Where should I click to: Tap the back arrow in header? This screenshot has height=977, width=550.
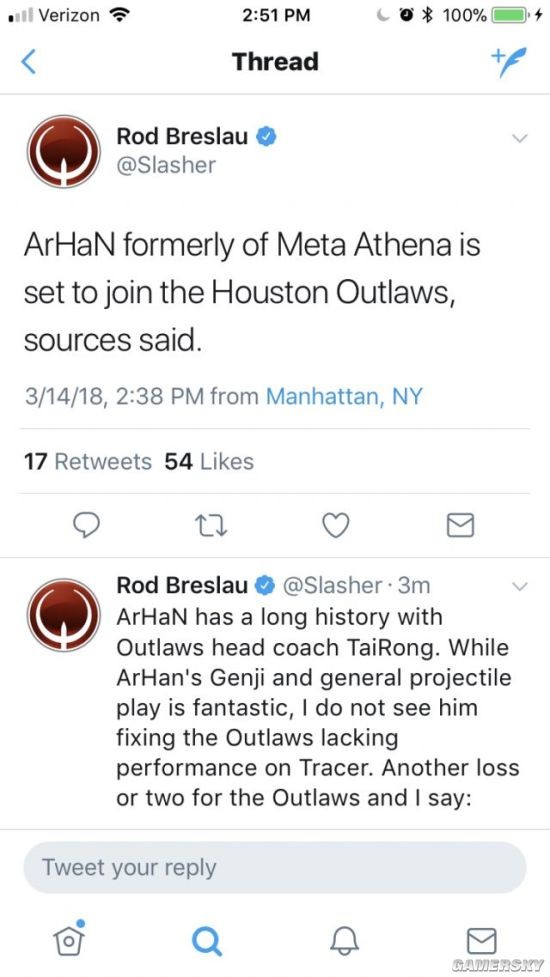[x=29, y=62]
